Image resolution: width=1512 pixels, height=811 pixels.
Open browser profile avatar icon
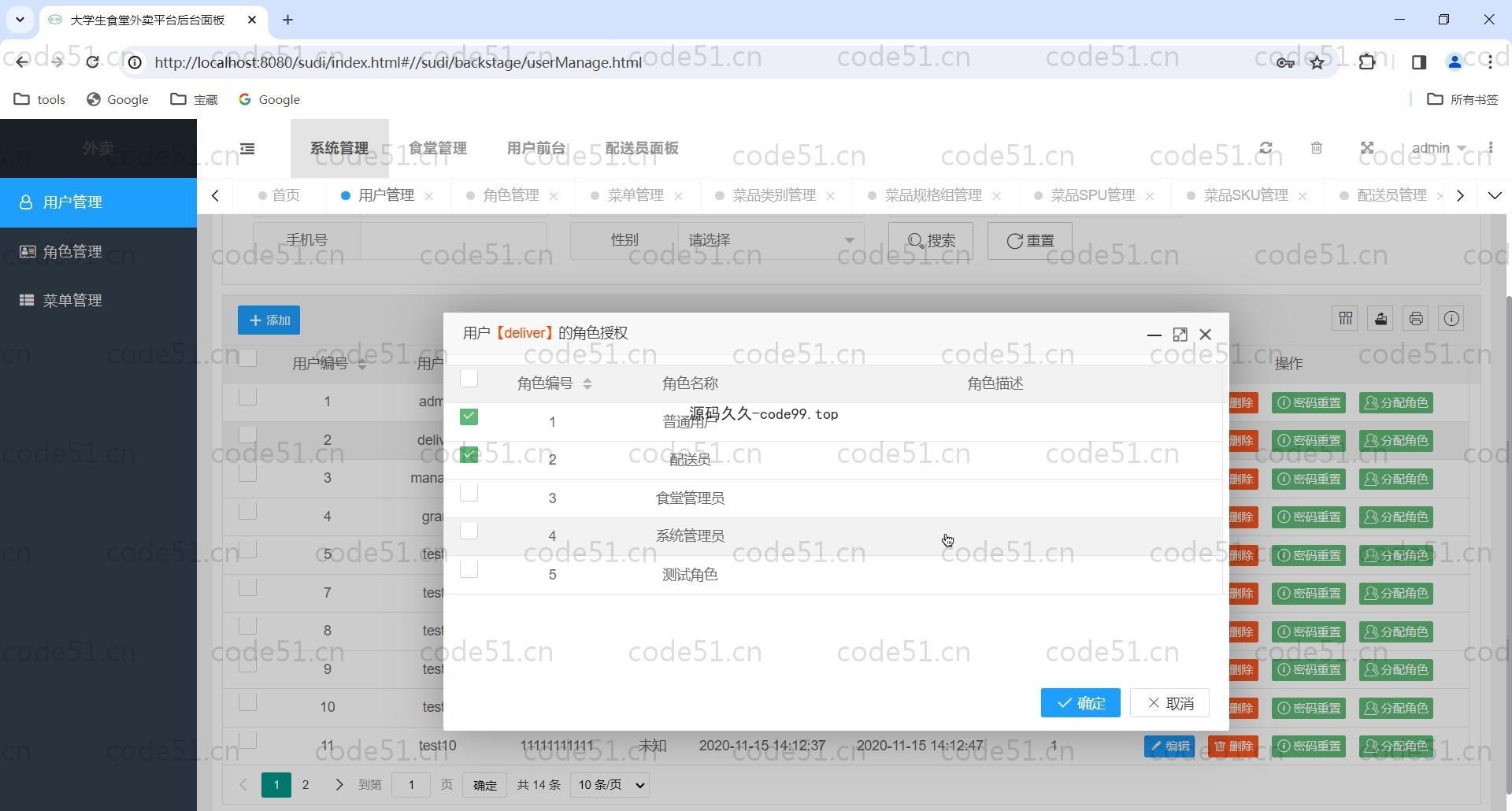coord(1455,62)
